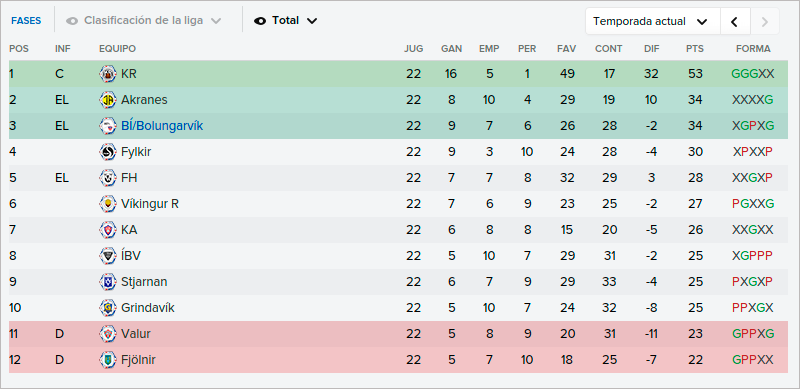Toggle eye icon next to Clasificación de la liga

[72, 21]
